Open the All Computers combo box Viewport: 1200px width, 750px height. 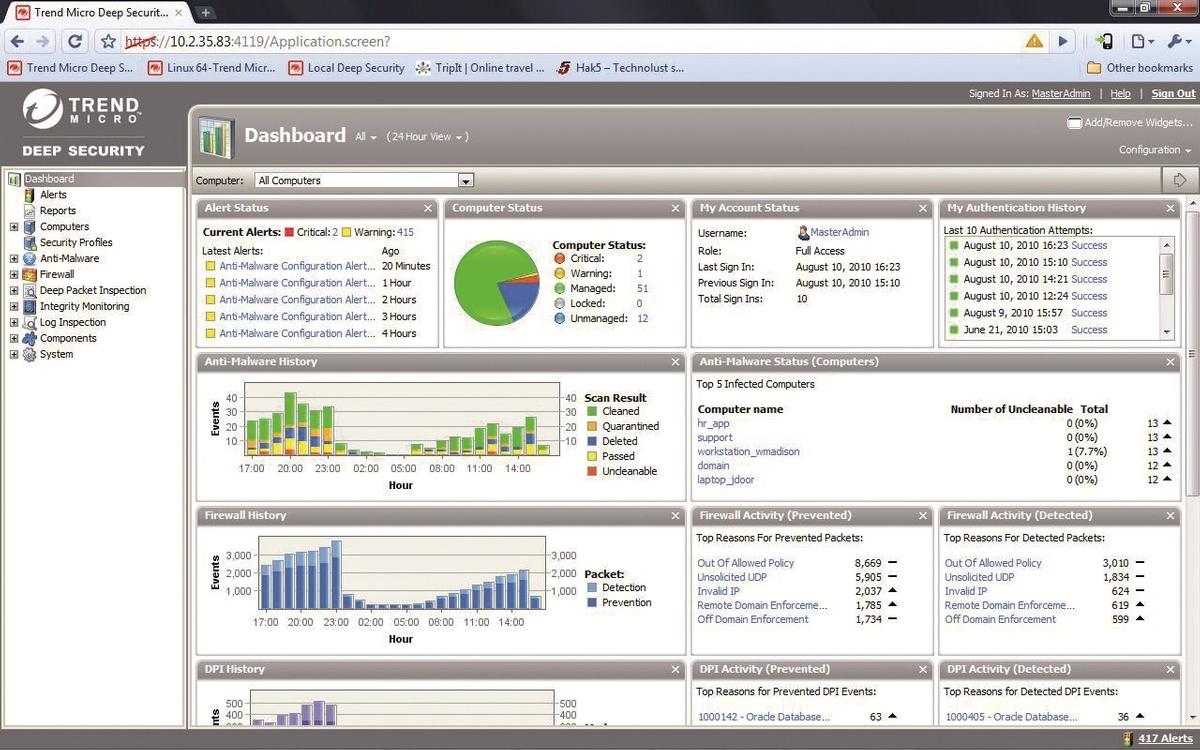coord(363,181)
